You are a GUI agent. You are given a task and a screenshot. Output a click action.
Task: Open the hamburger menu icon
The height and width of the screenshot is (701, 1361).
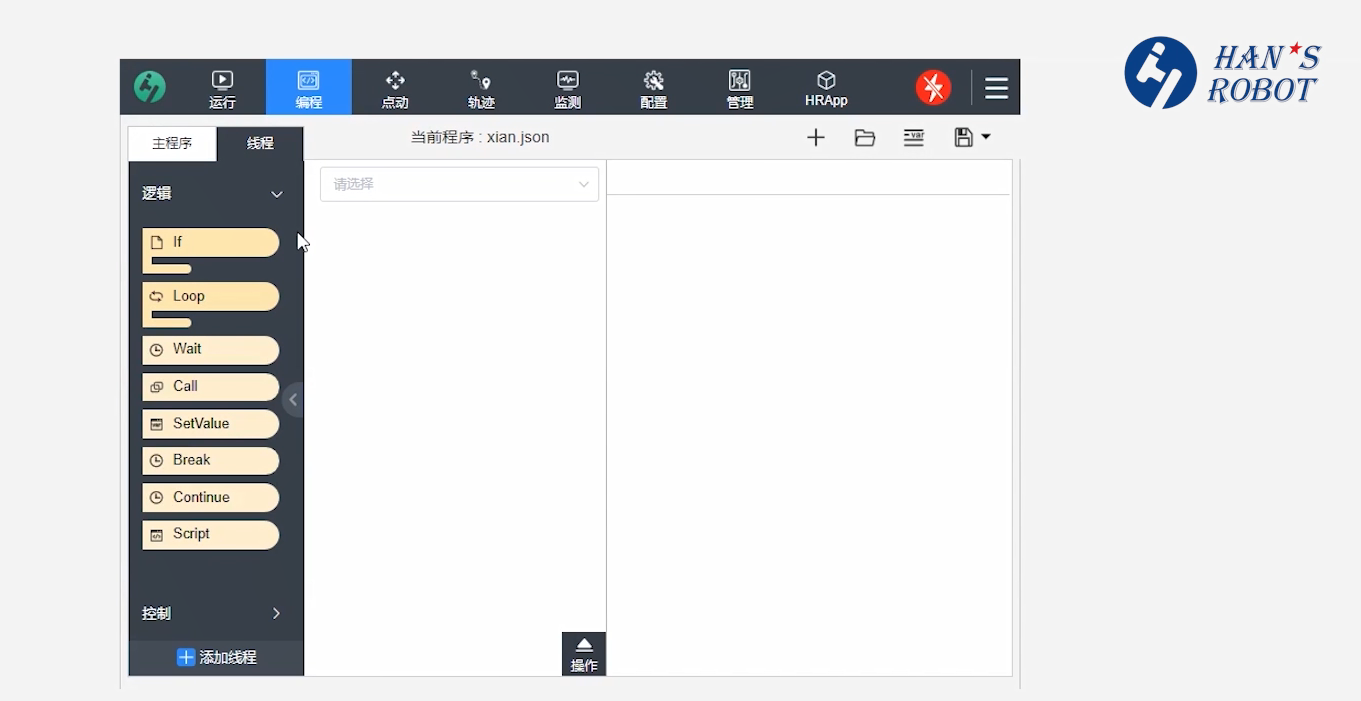996,88
